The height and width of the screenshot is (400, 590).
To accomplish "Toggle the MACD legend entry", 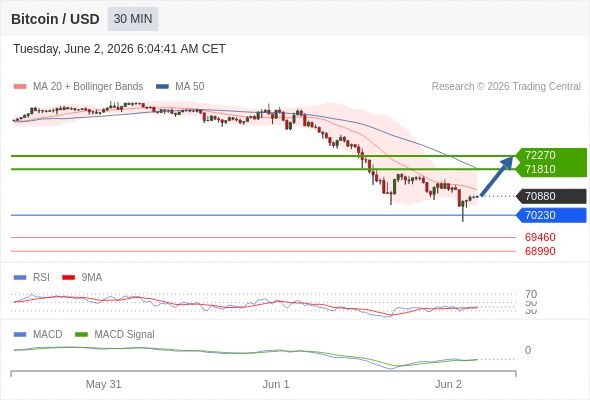I will (38, 334).
